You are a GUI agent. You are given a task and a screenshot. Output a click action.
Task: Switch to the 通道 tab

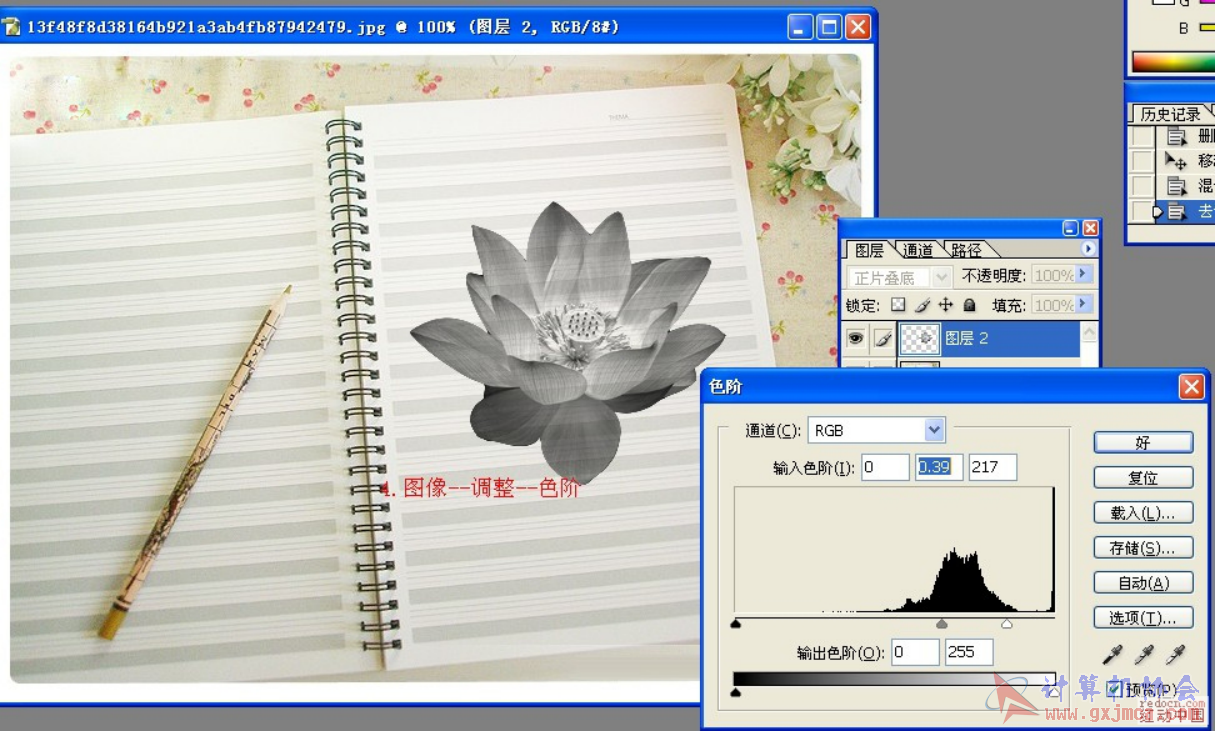tap(917, 250)
